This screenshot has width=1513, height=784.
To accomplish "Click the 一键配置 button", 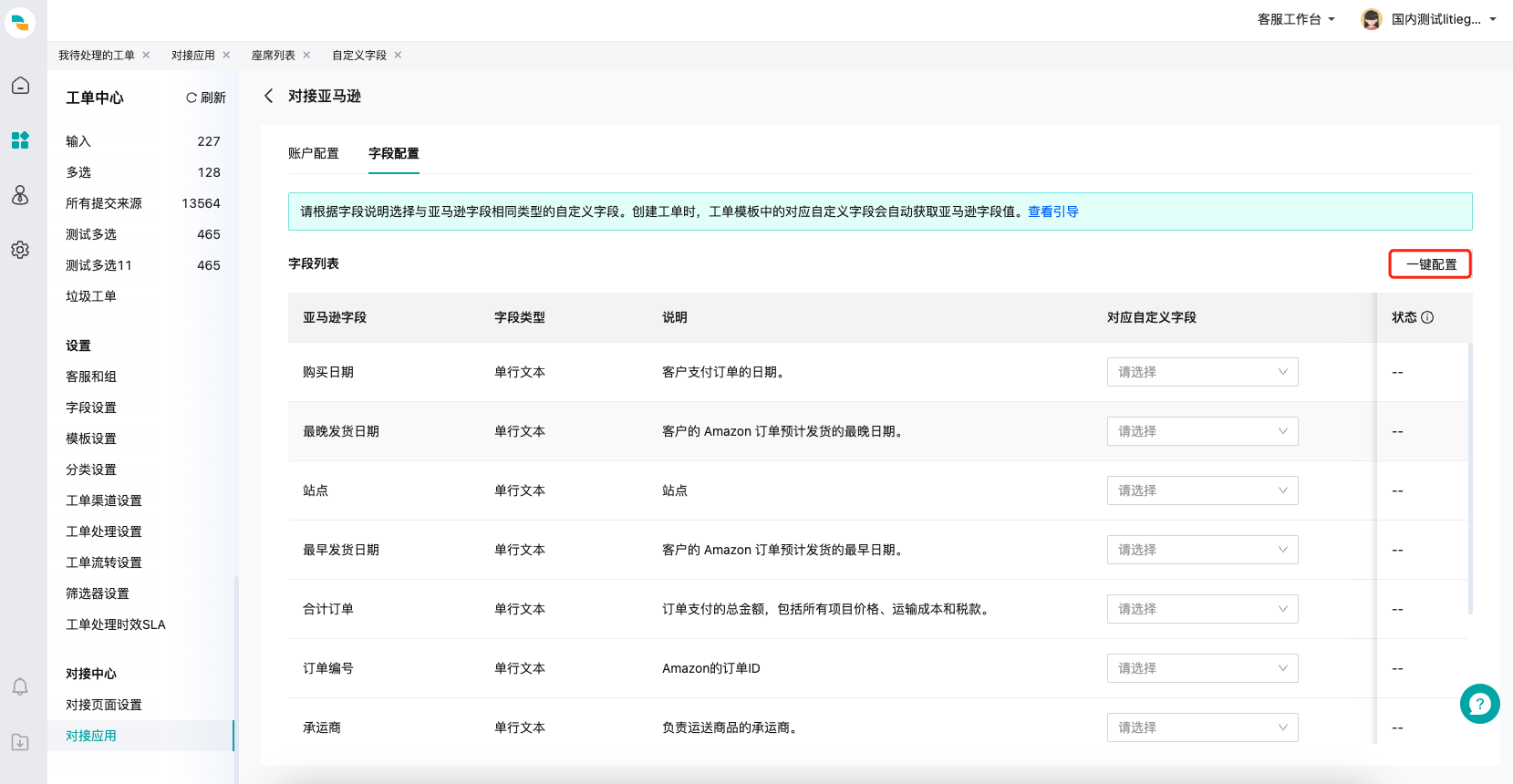I will click(1430, 264).
